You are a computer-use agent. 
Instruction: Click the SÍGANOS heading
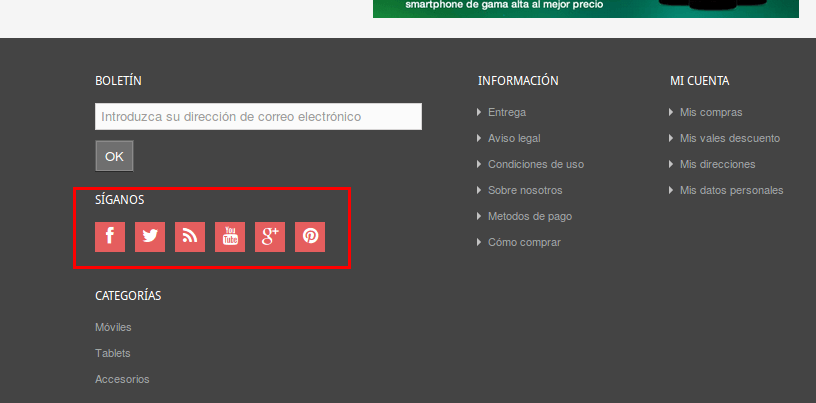[120, 199]
